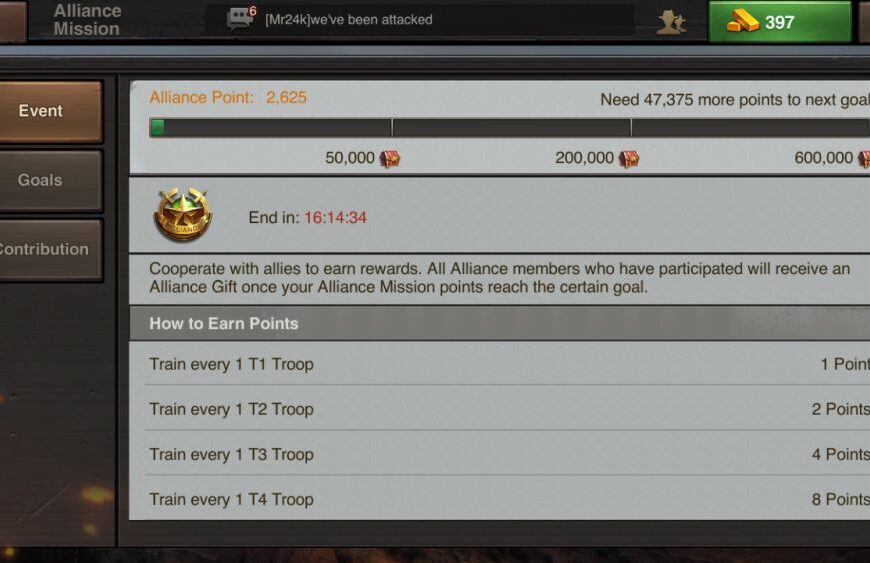This screenshot has width=870, height=563.
Task: Tap the Alliance star medal emblem
Action: 183,214
